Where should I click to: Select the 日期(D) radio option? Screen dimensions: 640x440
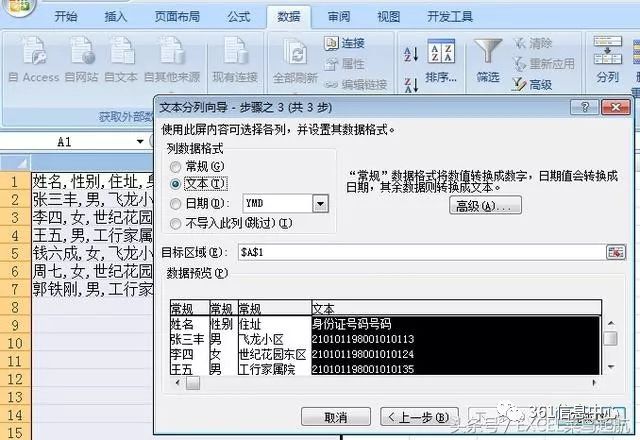(176, 204)
